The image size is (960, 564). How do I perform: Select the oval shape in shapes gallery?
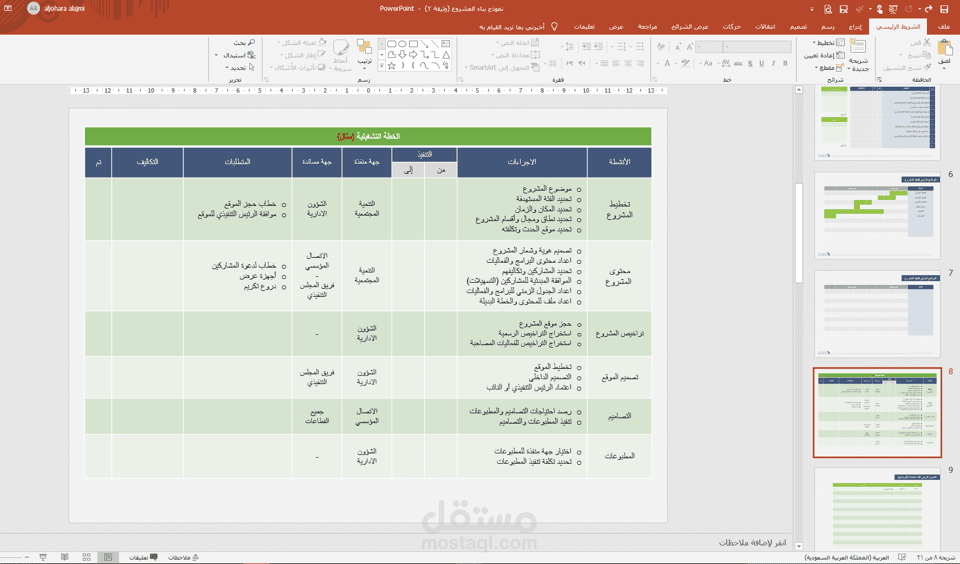click(x=402, y=44)
